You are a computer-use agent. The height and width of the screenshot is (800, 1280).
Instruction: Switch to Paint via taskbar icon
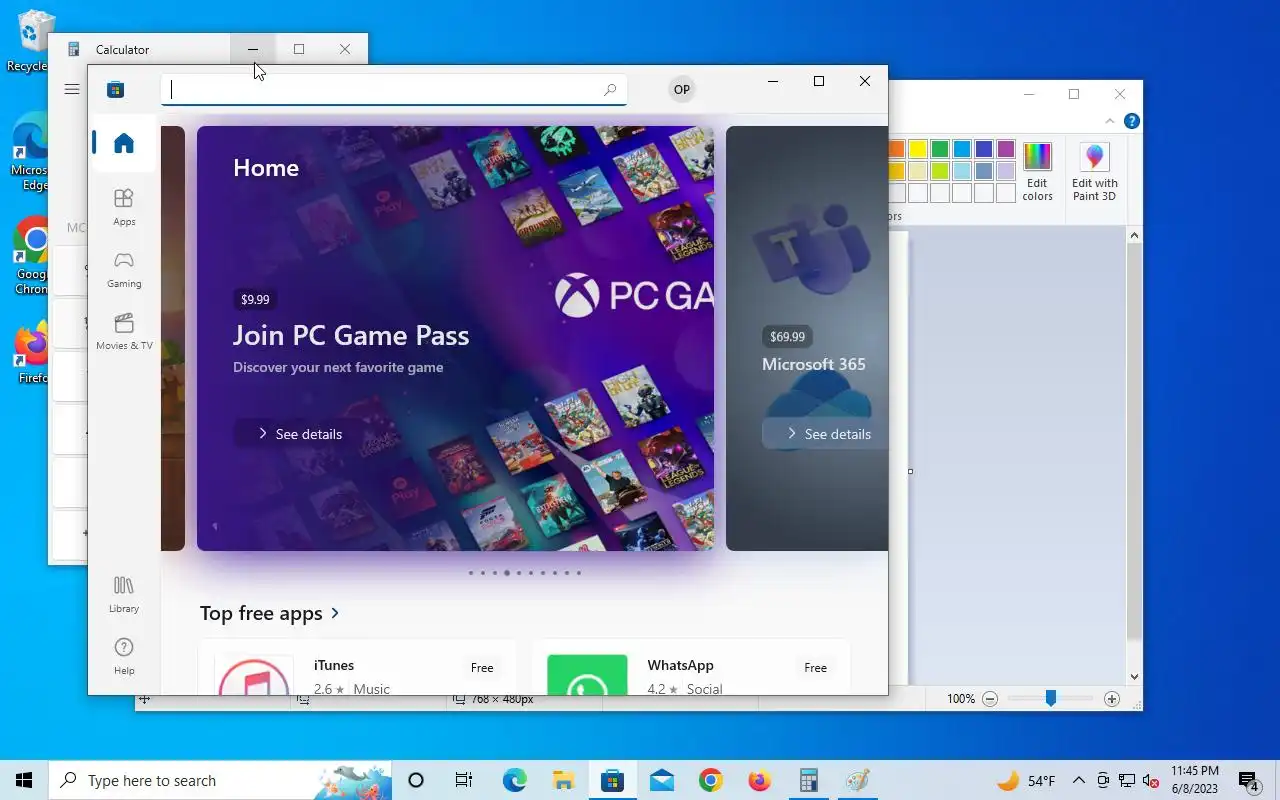pyautogui.click(x=857, y=780)
